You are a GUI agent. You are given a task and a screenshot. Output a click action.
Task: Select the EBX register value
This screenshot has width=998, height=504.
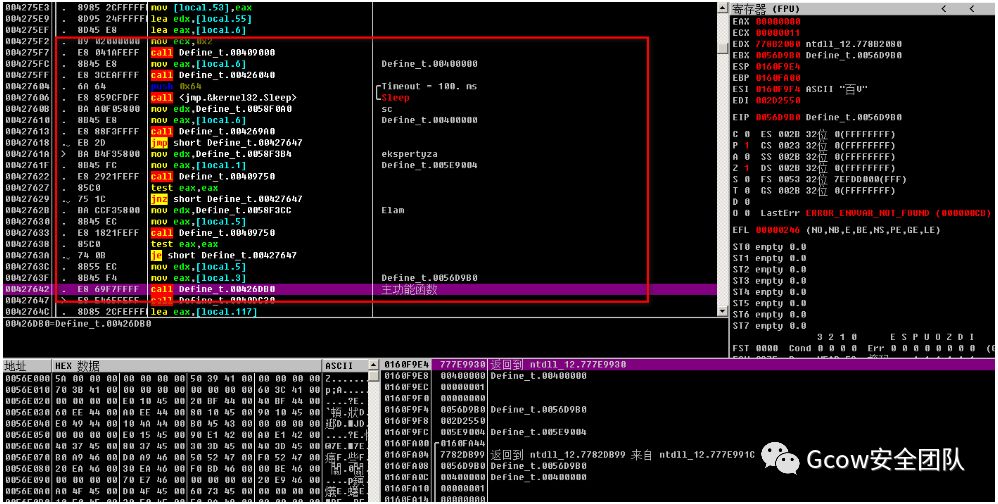point(778,55)
